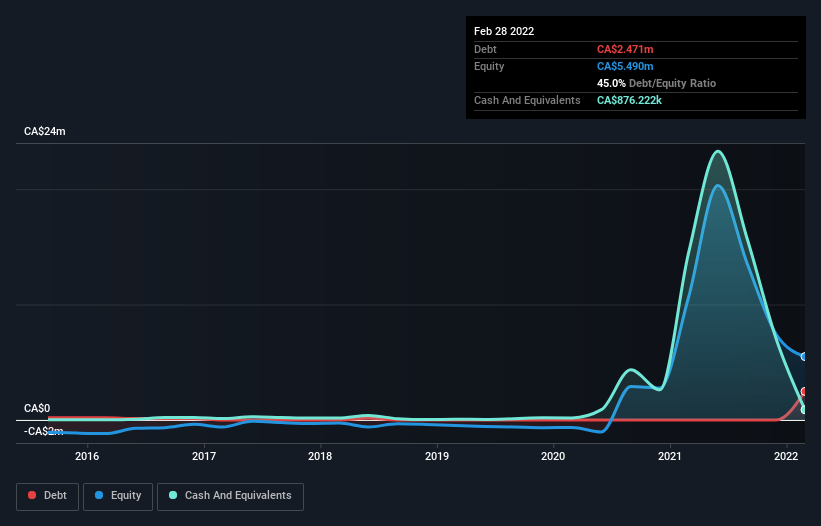Click the Cash And Equivalents tooltip label

click(x=527, y=100)
